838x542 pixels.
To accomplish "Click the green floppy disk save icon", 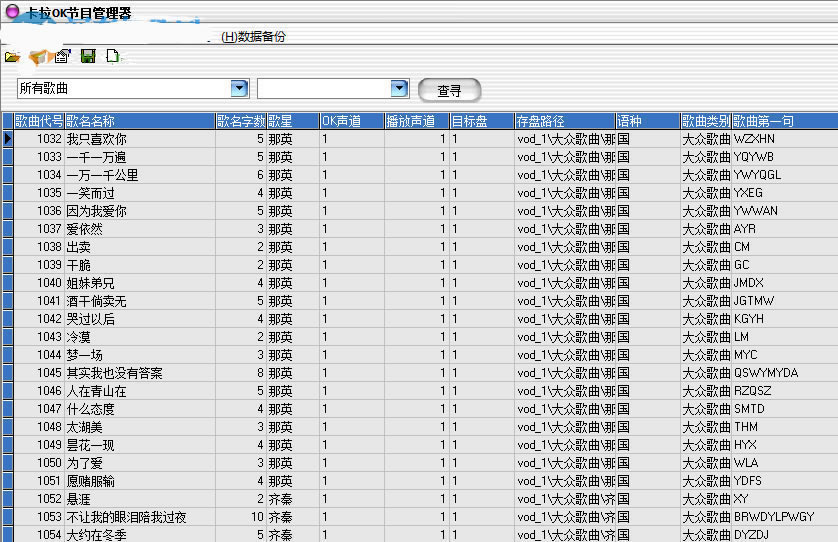I will (88, 57).
